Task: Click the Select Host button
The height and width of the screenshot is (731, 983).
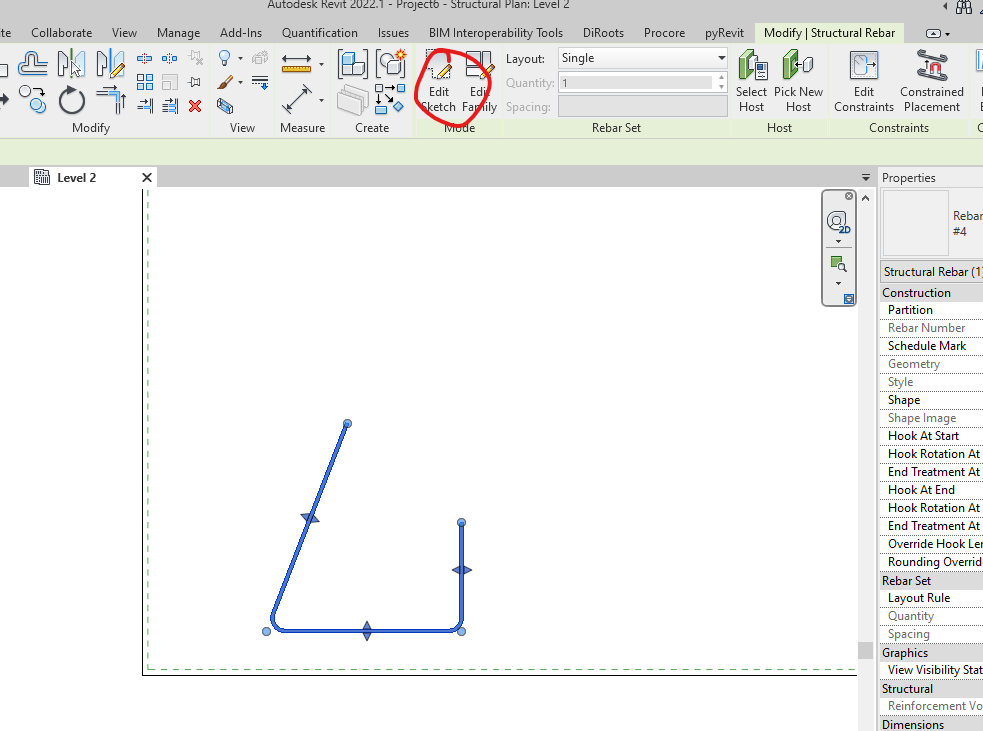Action: [x=751, y=82]
